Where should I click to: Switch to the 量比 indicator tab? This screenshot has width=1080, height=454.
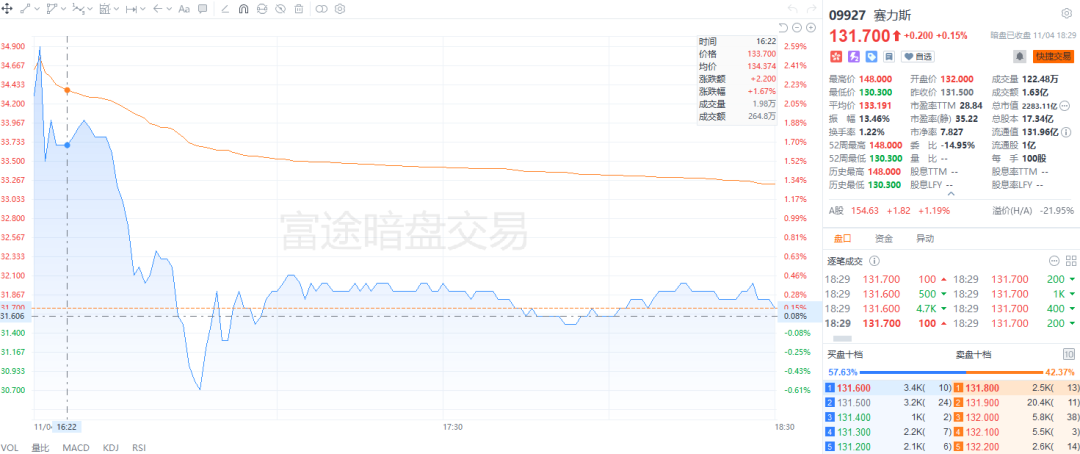click(40, 447)
